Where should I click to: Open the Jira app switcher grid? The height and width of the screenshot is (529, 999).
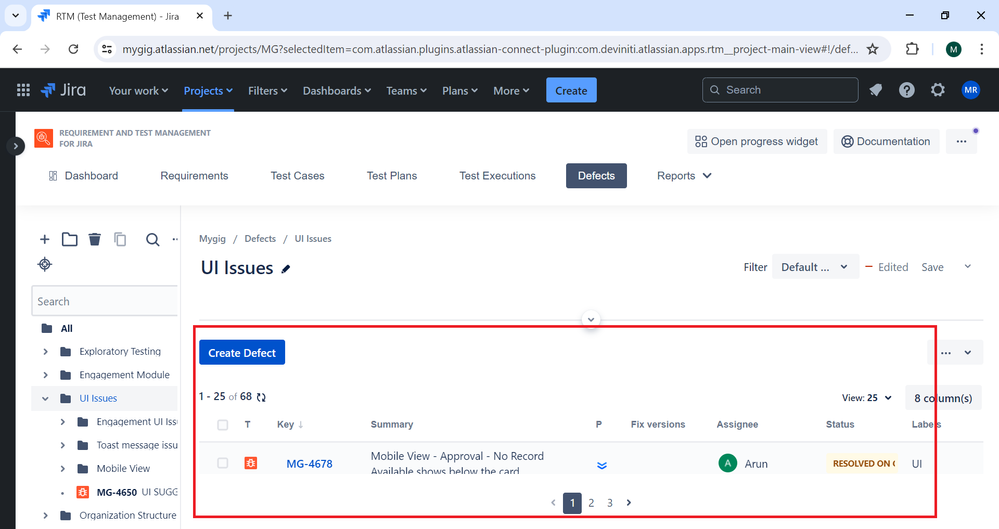coord(24,91)
